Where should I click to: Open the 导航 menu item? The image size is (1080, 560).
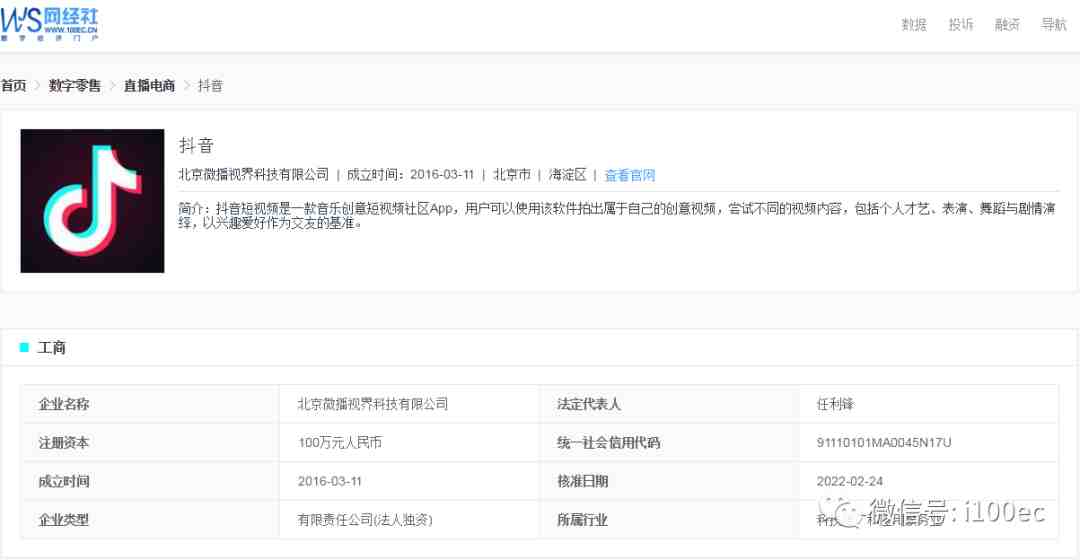pos(1054,25)
